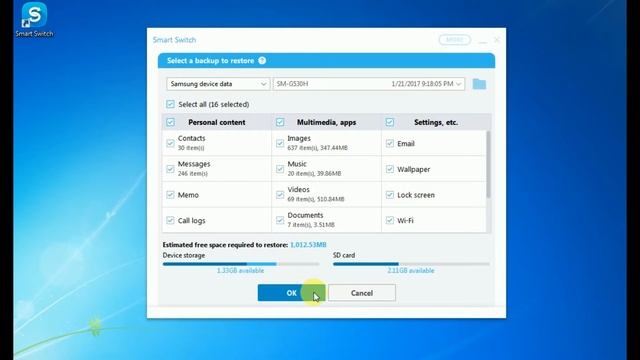Uncheck the Videos checkbox

click(x=280, y=195)
